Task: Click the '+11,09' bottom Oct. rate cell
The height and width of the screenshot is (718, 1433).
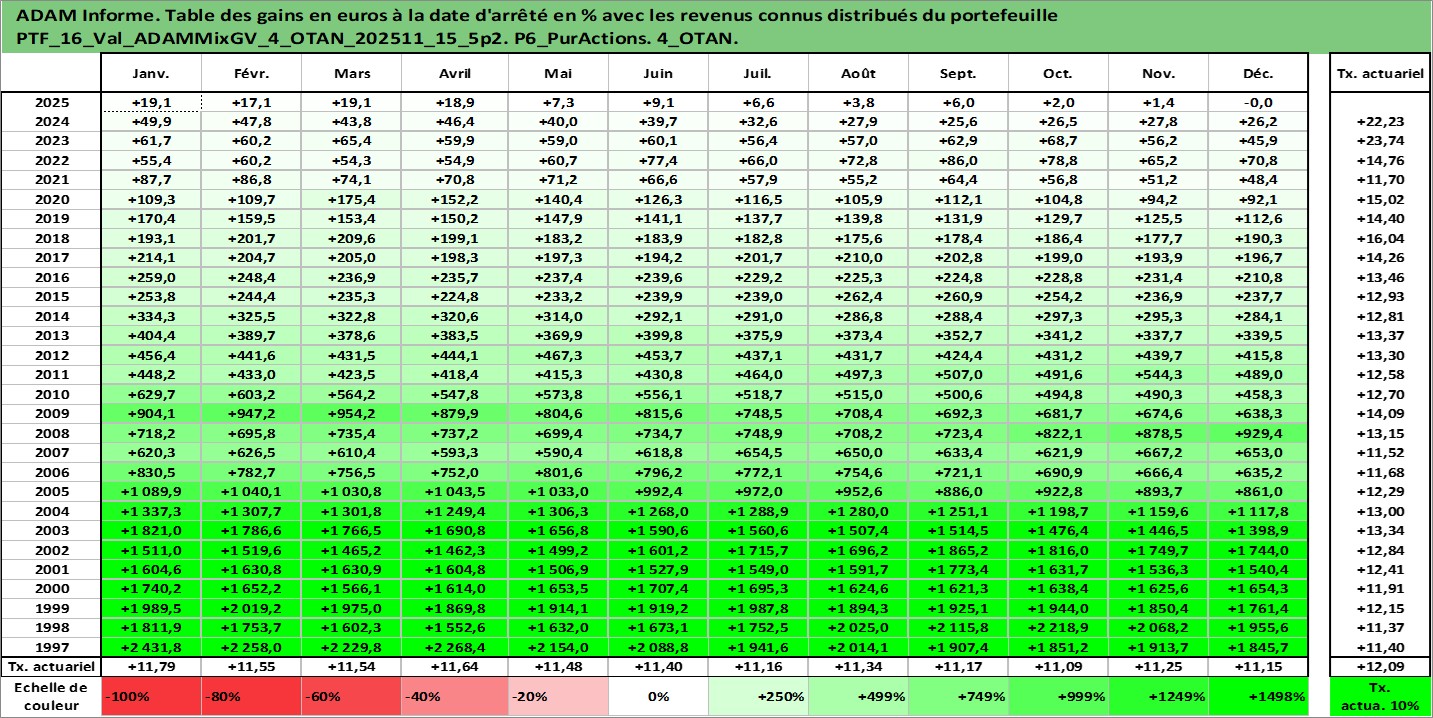Action: pos(1058,665)
